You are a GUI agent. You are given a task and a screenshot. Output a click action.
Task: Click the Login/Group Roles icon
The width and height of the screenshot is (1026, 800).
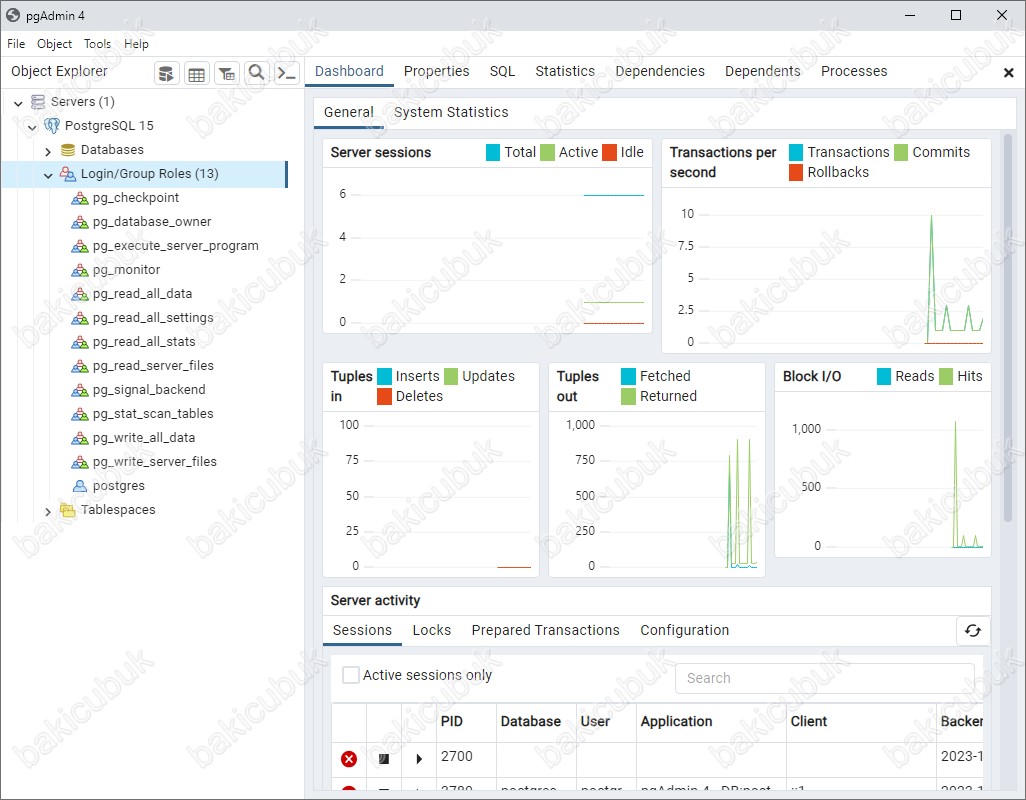[x=67, y=174]
